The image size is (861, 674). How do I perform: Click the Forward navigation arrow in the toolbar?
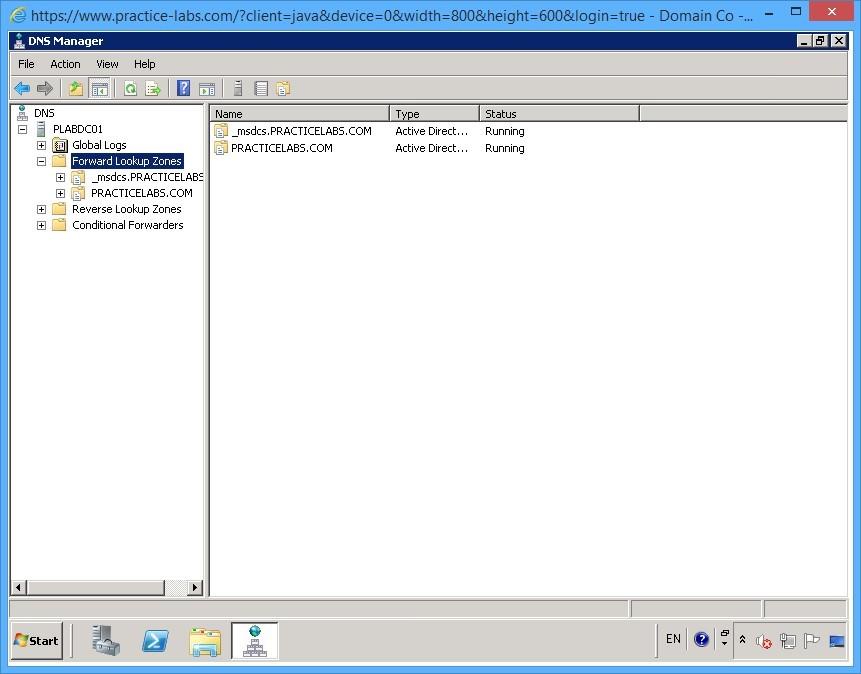45,88
